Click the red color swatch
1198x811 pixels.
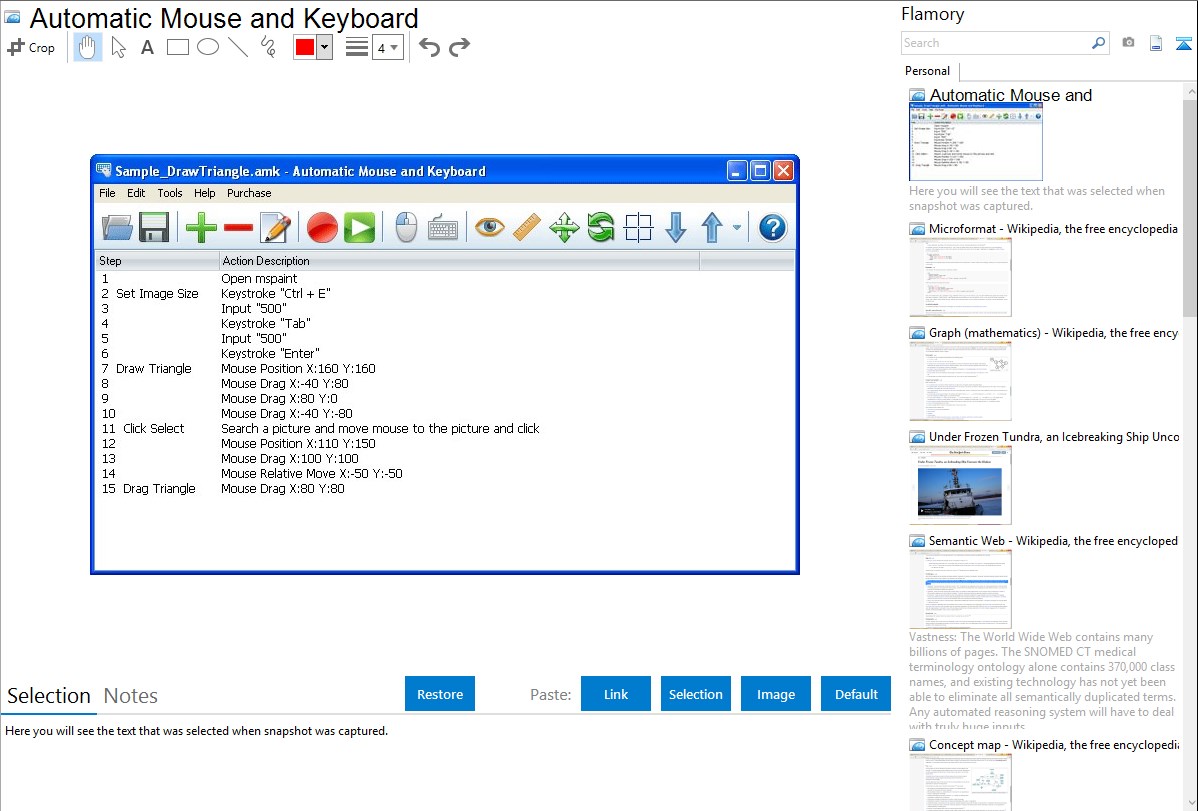click(x=305, y=47)
